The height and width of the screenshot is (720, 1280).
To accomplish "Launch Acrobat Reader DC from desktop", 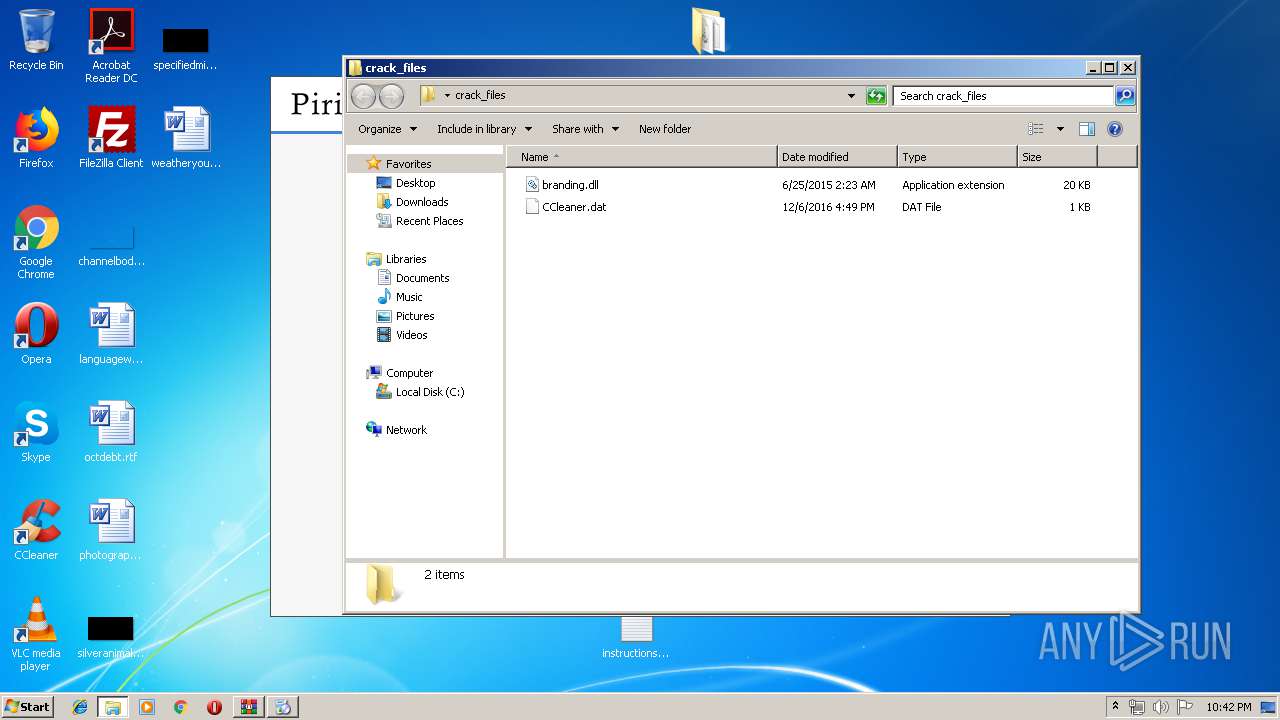I will tap(111, 46).
